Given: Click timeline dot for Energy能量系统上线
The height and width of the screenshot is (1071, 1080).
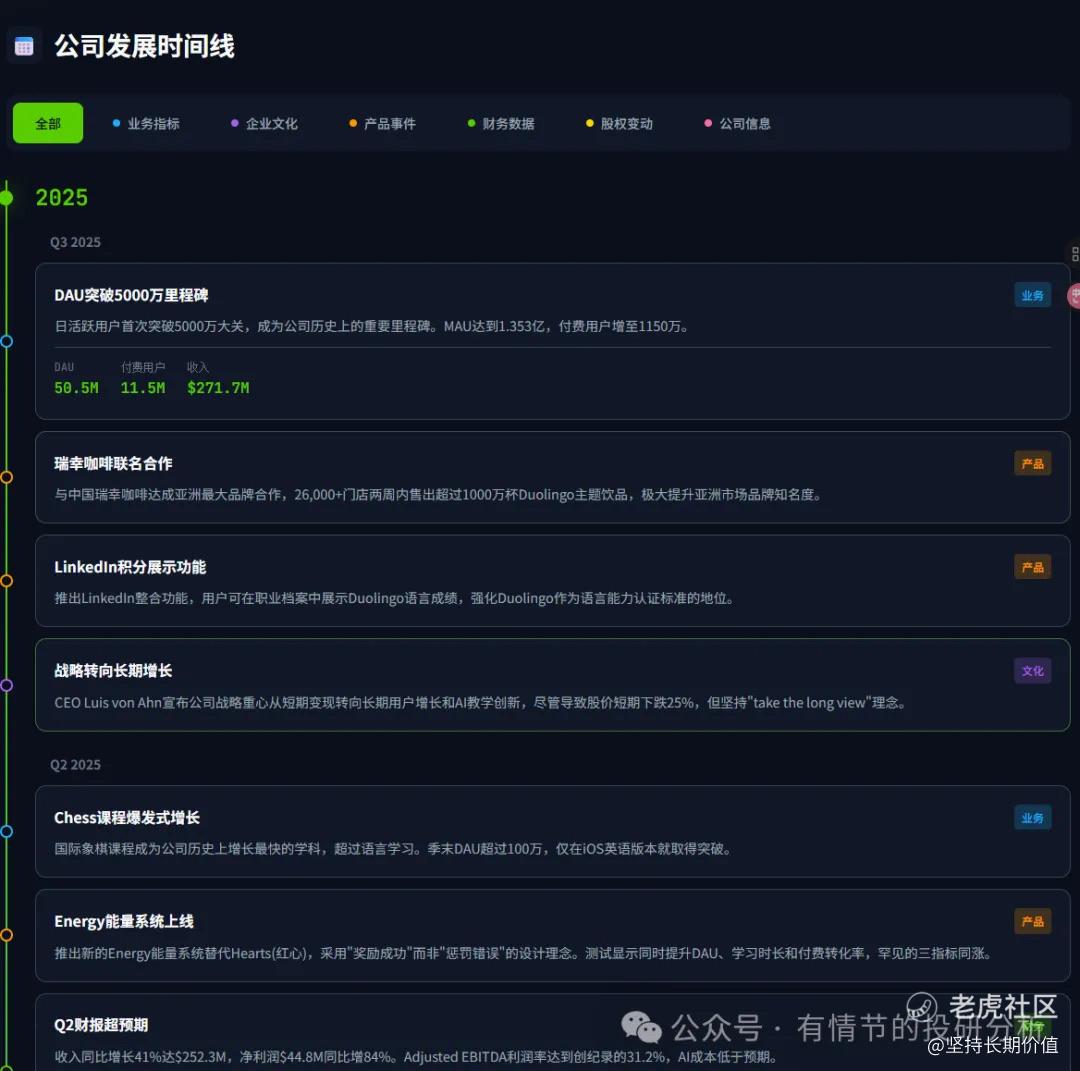Looking at the screenshot, I should click(x=6, y=935).
